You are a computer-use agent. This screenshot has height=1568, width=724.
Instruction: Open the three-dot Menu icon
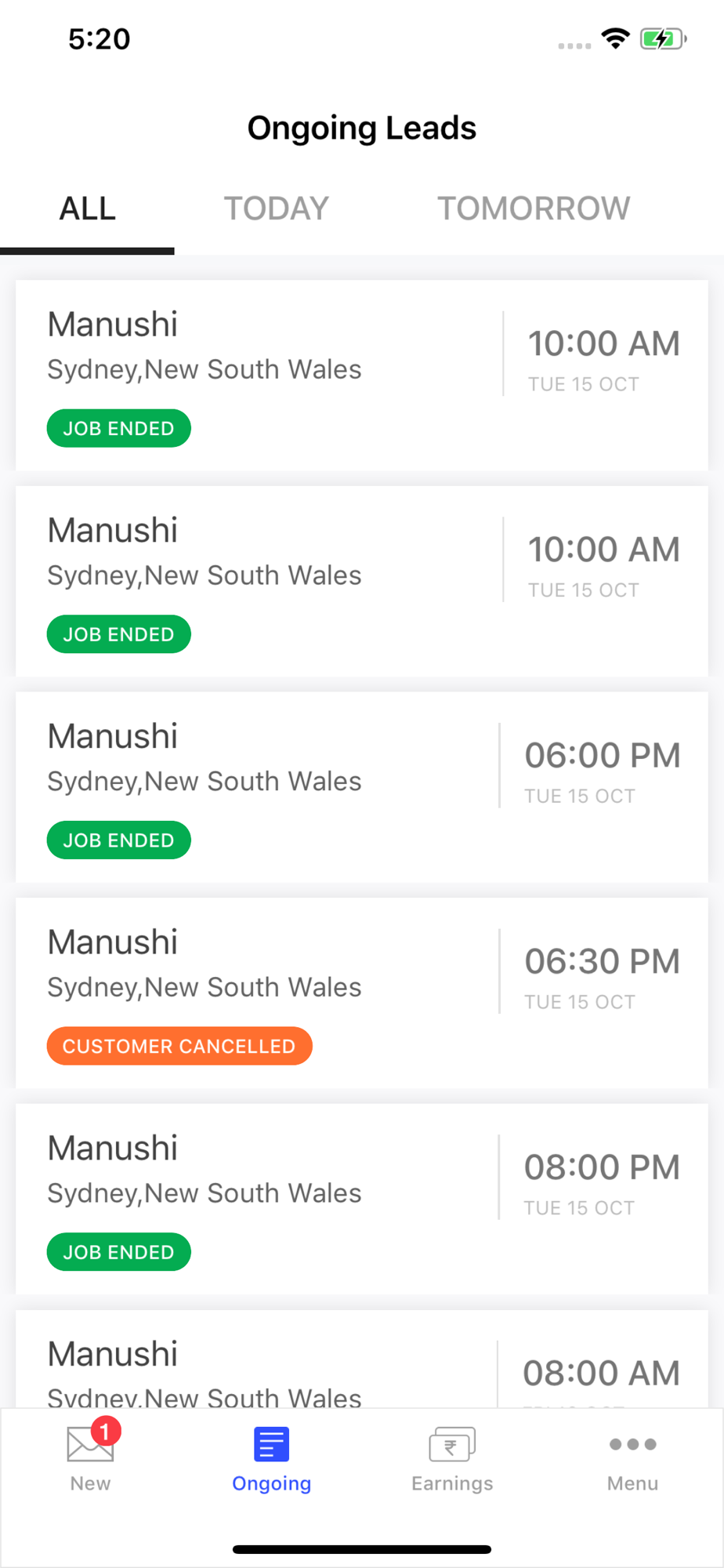(632, 1444)
